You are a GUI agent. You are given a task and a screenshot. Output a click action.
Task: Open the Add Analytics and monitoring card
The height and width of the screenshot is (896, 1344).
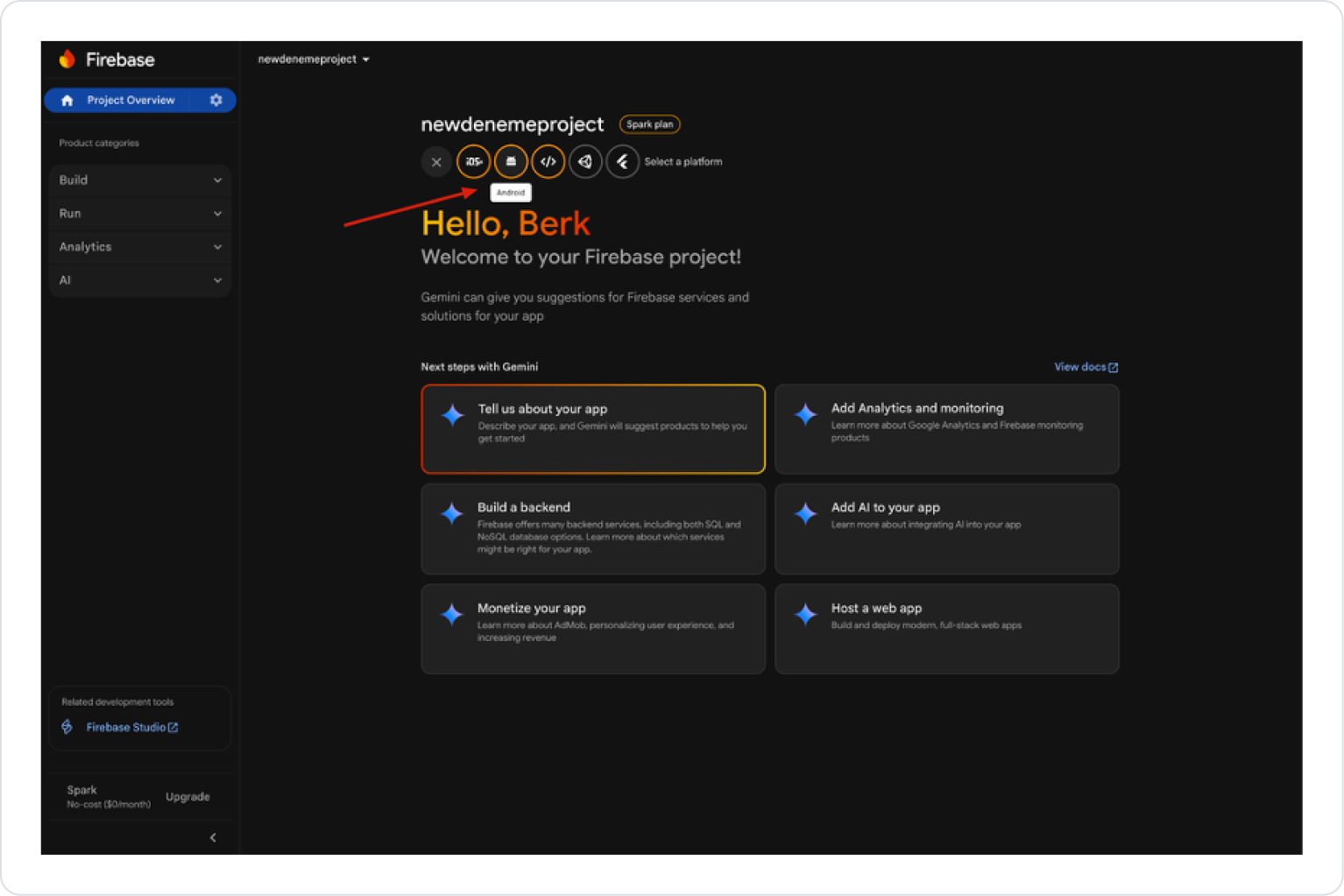947,429
